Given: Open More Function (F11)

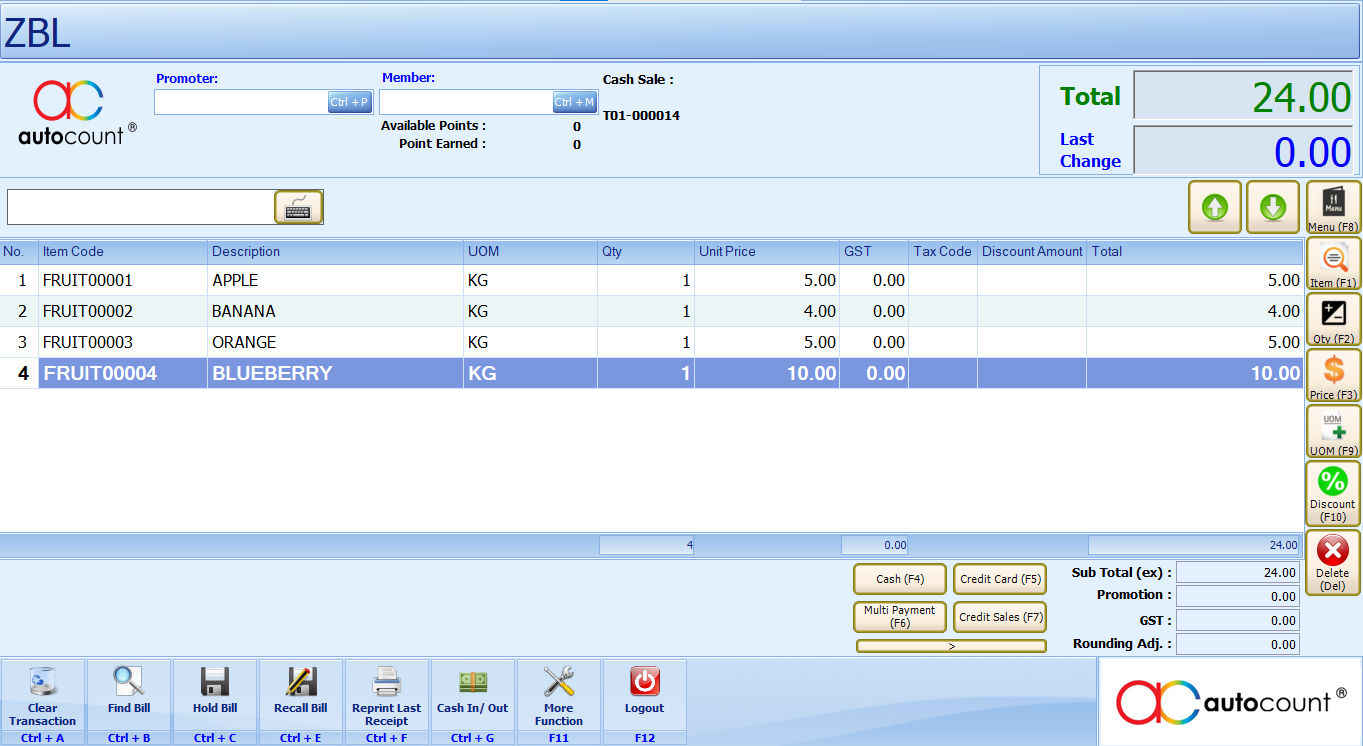Looking at the screenshot, I should coord(558,695).
